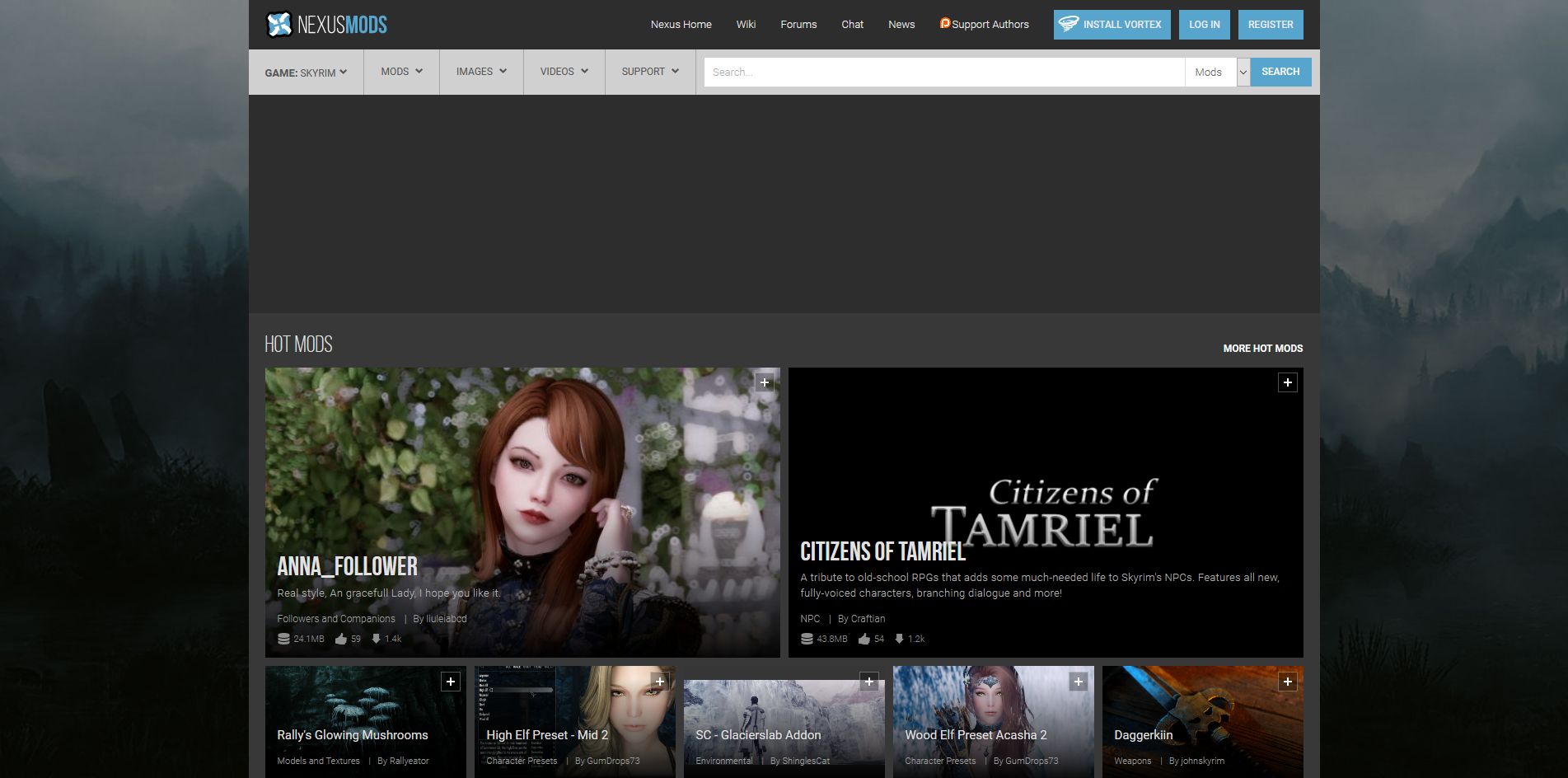1568x778 pixels.
Task: Click the Register button
Action: click(1271, 25)
